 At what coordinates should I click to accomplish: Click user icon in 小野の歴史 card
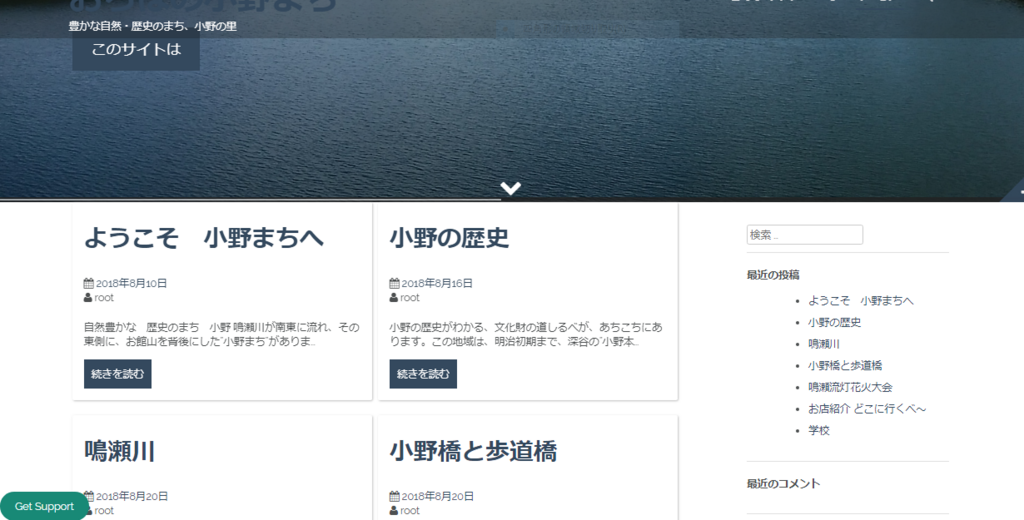point(394,298)
